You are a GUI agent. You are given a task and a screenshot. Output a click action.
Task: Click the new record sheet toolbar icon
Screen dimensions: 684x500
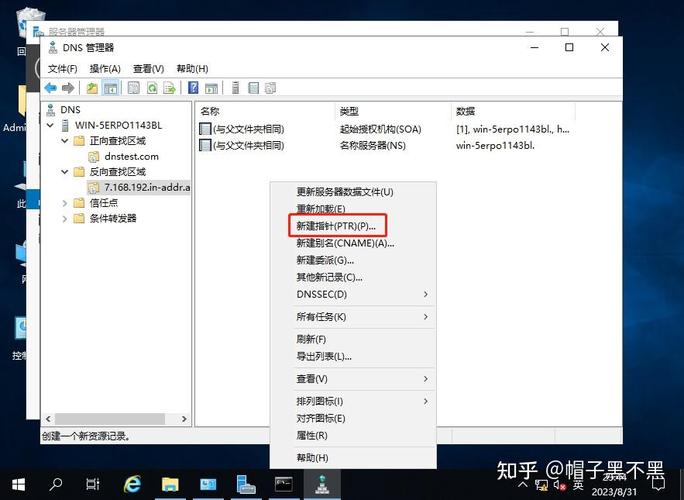click(x=253, y=88)
